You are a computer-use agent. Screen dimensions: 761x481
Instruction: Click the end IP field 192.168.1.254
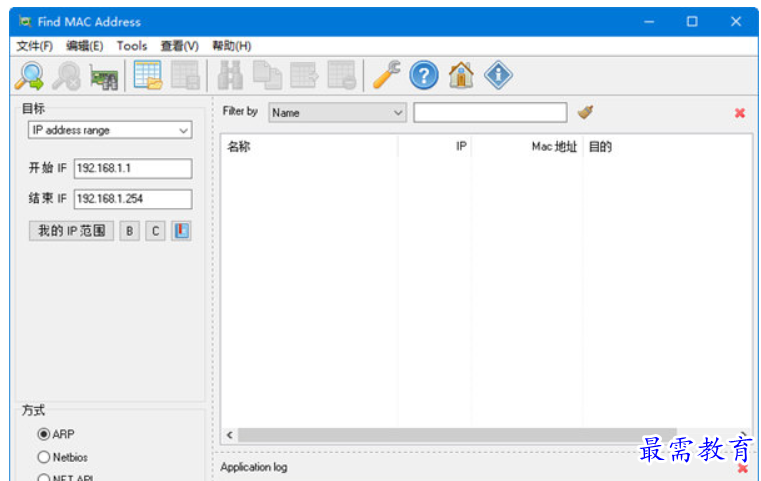pyautogui.click(x=133, y=199)
